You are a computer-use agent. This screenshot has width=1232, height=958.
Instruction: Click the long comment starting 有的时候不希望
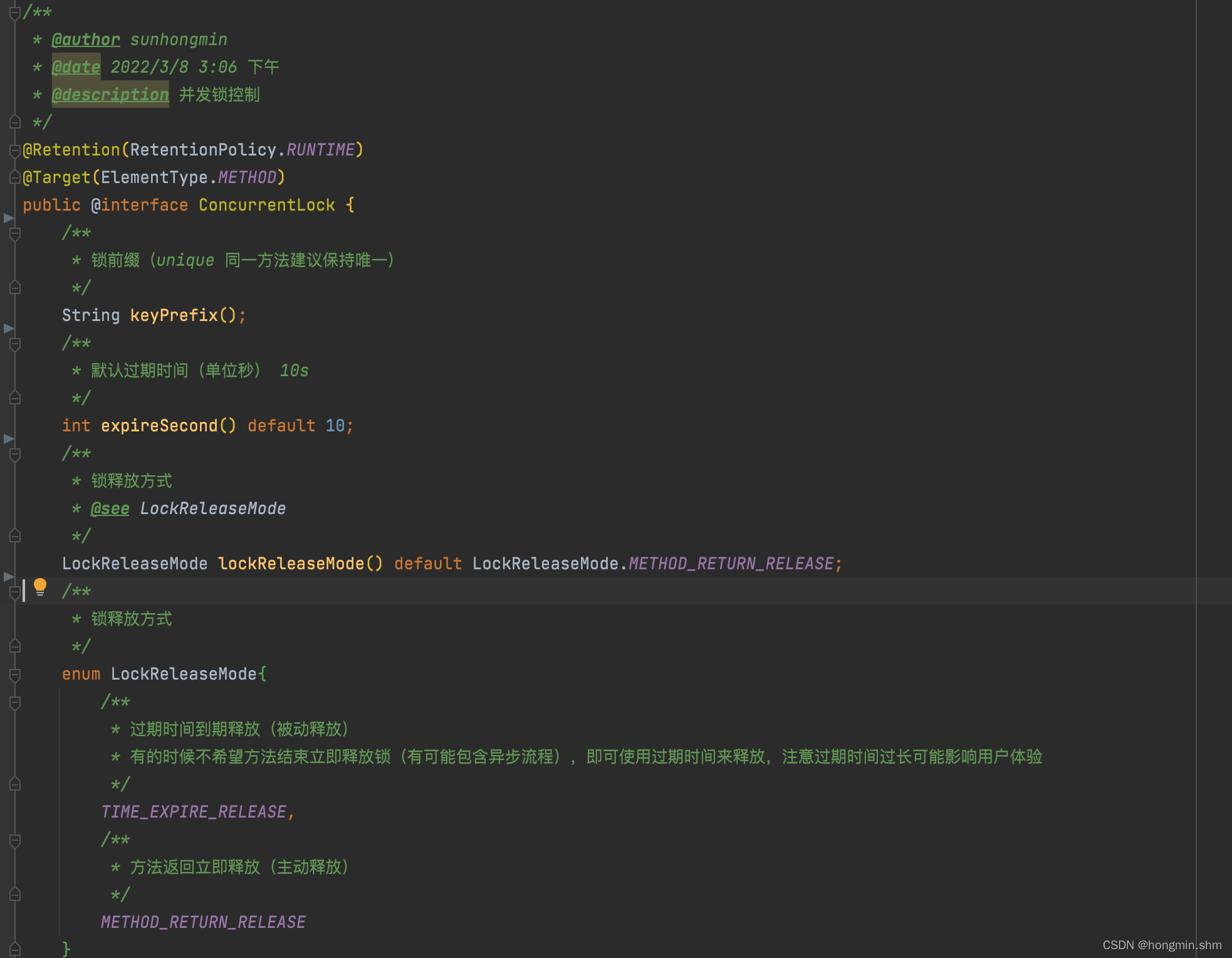(586, 757)
